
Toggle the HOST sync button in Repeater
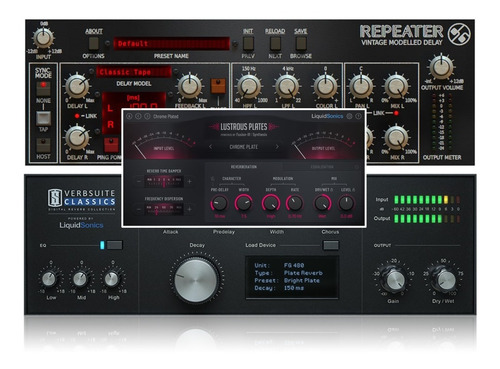(x=43, y=146)
